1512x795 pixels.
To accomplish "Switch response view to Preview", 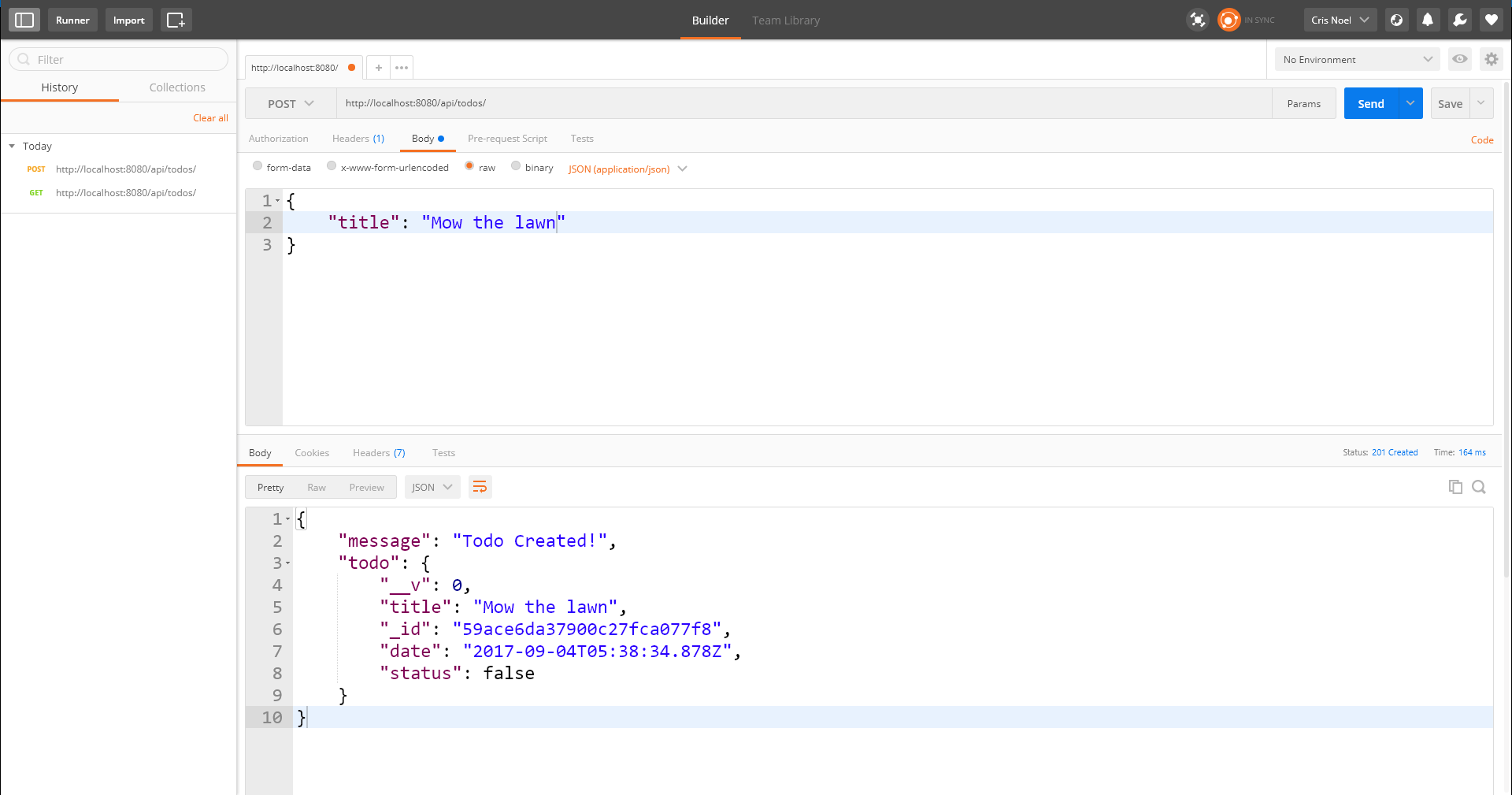I will pos(367,488).
